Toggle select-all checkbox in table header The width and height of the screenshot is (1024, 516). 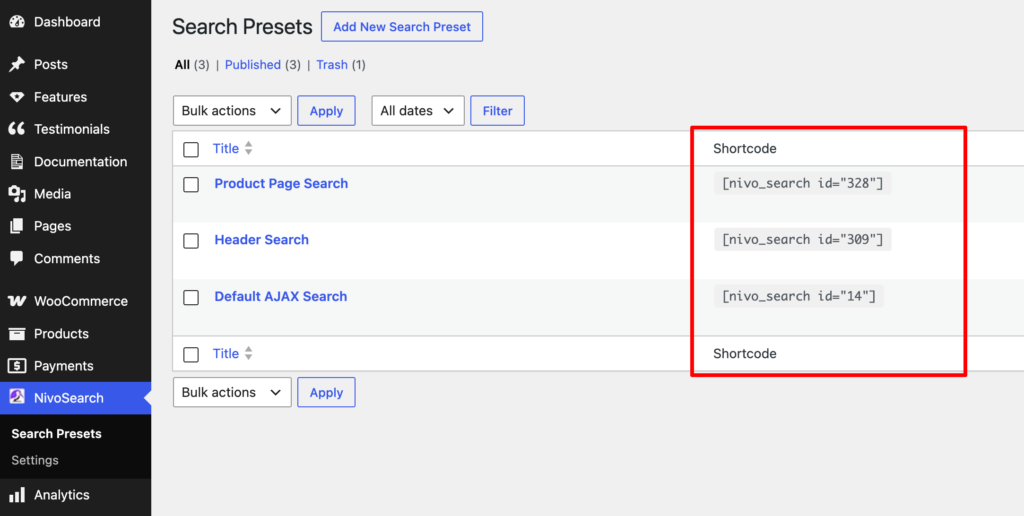point(191,150)
